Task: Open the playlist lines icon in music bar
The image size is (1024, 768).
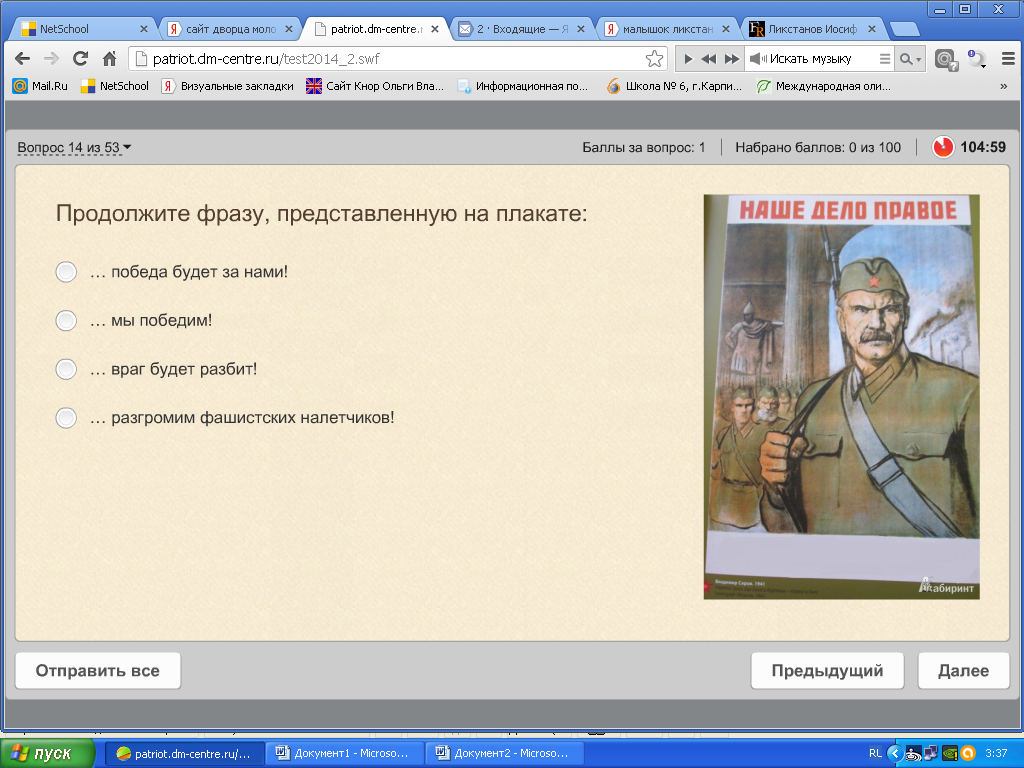Action: [x=885, y=59]
